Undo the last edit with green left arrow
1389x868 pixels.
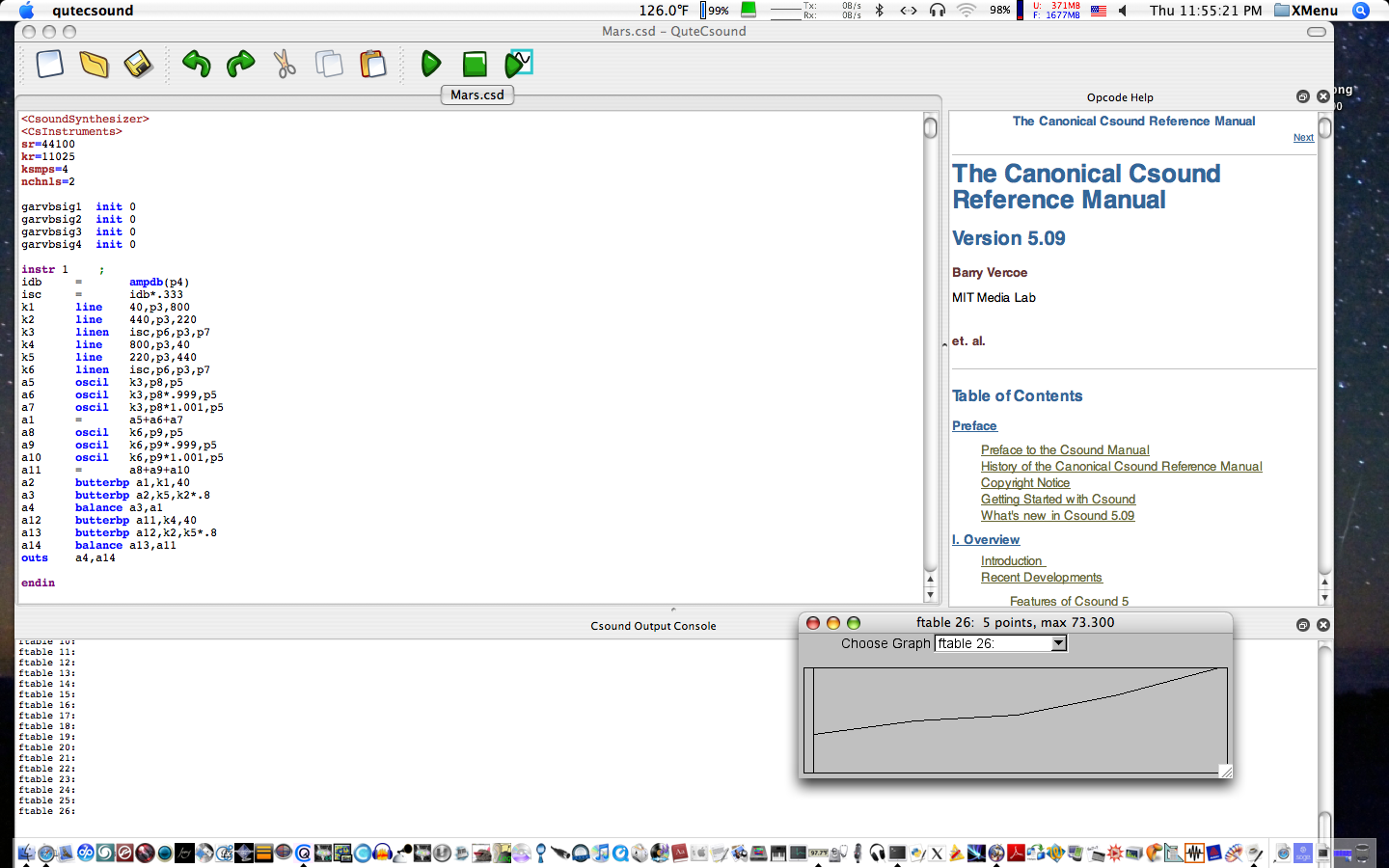197,65
